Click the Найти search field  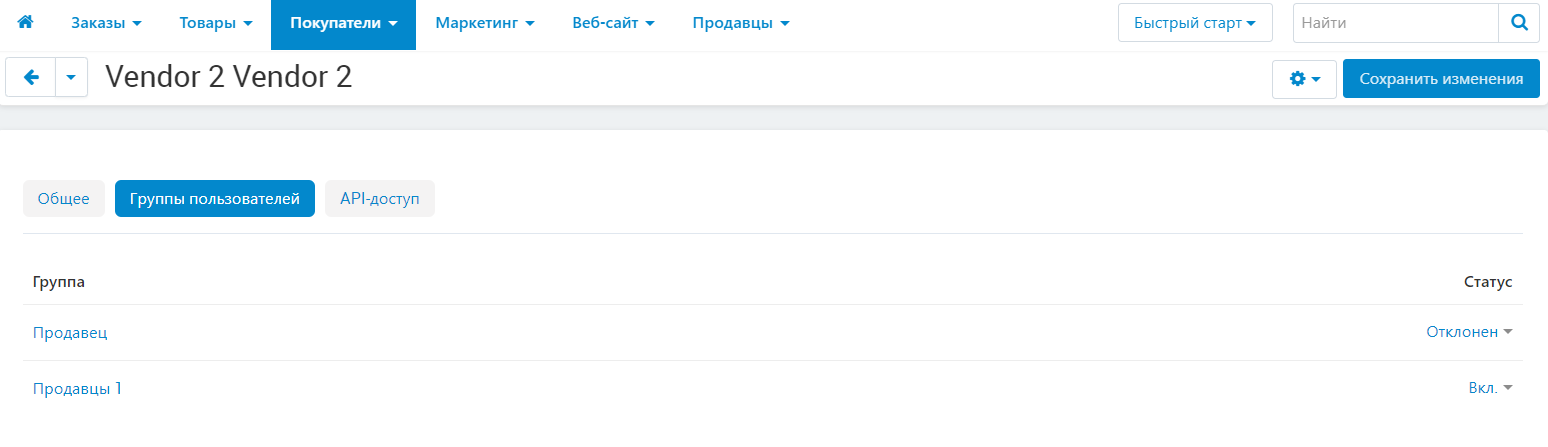coord(1395,23)
